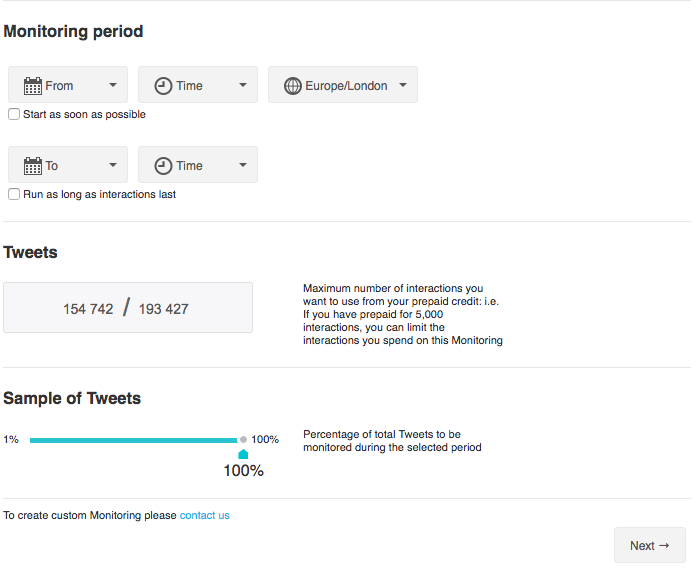Image resolution: width=696 pixels, height=573 pixels.
Task: Click the calendar icon on To field
Action: tap(33, 166)
